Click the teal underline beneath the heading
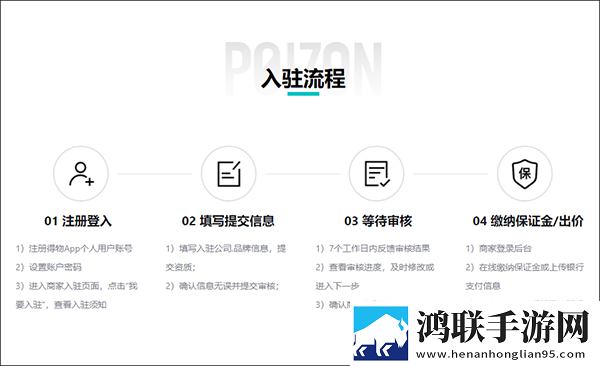The height and width of the screenshot is (366, 600). pos(303,94)
